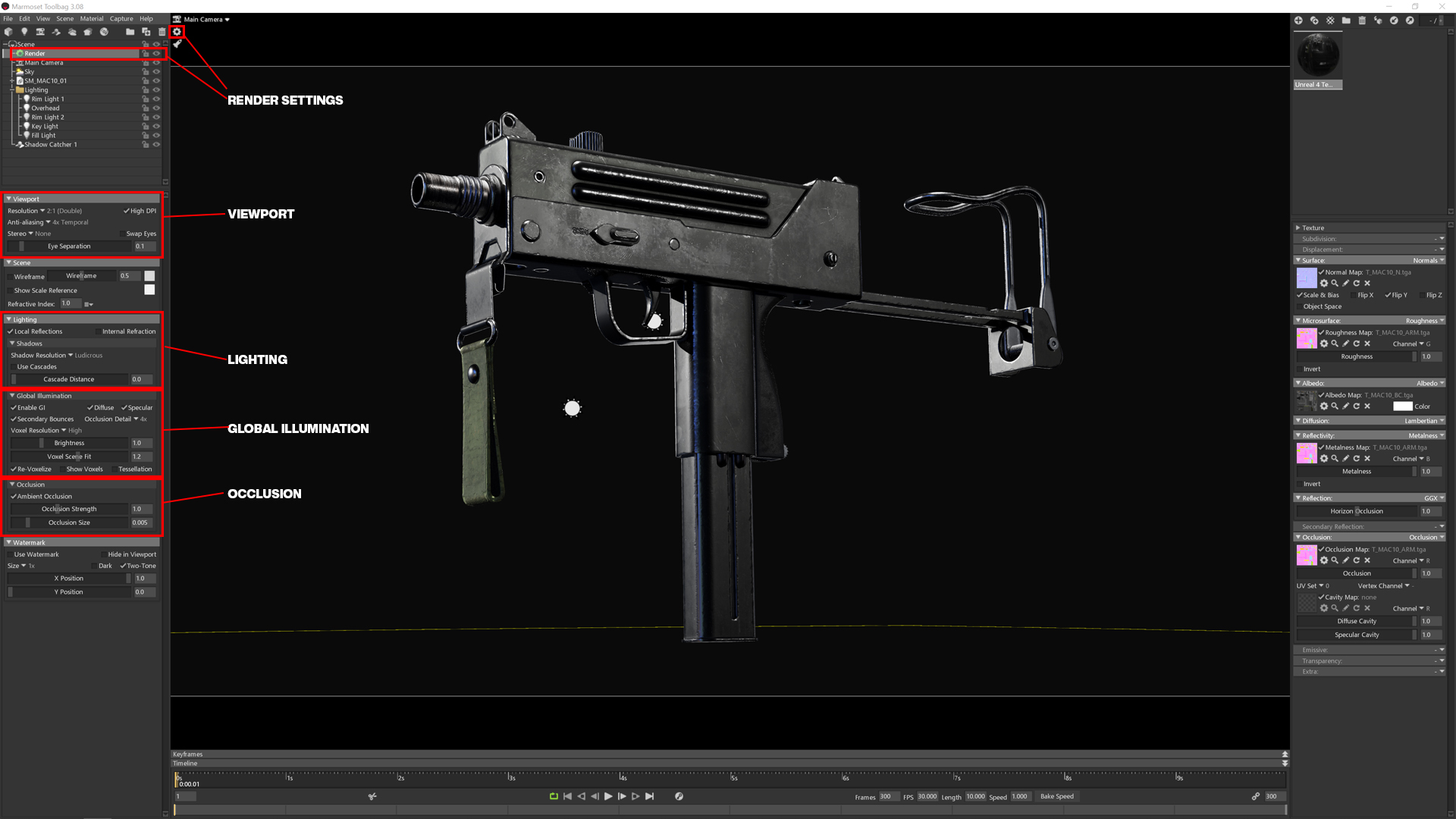The height and width of the screenshot is (819, 1456).
Task: Click the Albedo Color white swatch
Action: click(x=1403, y=406)
